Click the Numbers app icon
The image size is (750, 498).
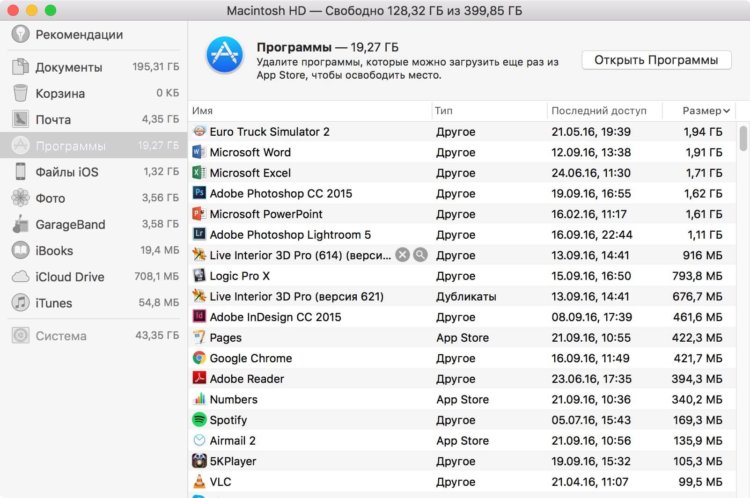click(199, 398)
